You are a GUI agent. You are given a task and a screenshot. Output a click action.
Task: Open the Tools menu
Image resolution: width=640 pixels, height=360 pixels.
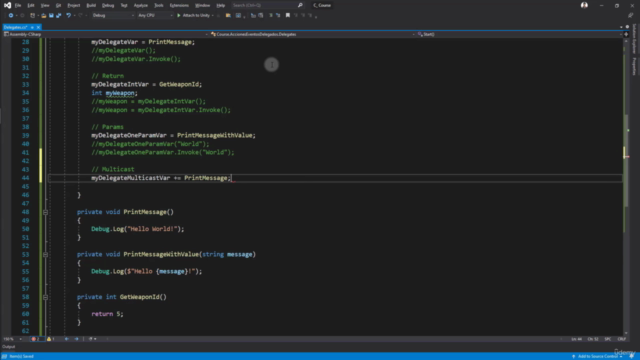pos(159,5)
